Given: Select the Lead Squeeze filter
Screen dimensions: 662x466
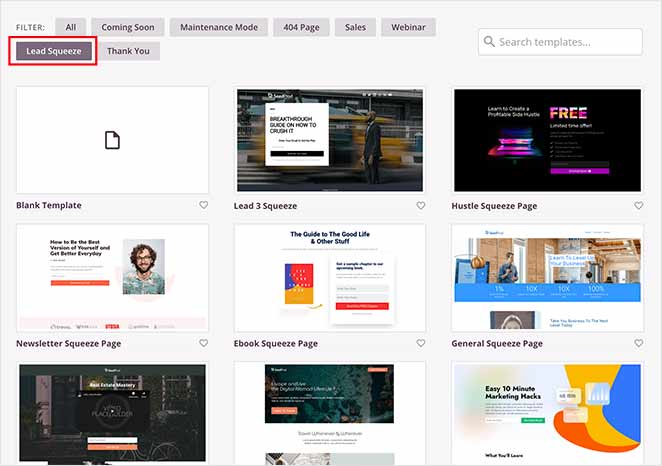Looking at the screenshot, I should [52, 51].
